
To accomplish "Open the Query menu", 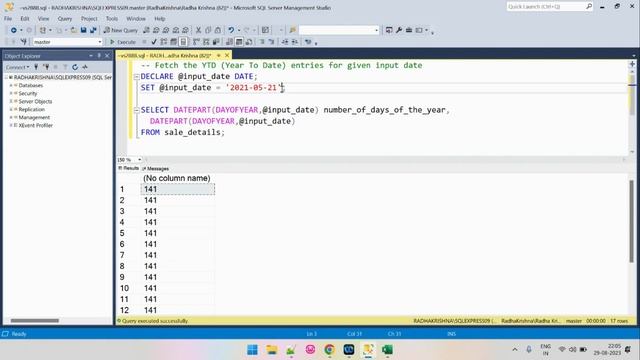I will click(x=64, y=19).
